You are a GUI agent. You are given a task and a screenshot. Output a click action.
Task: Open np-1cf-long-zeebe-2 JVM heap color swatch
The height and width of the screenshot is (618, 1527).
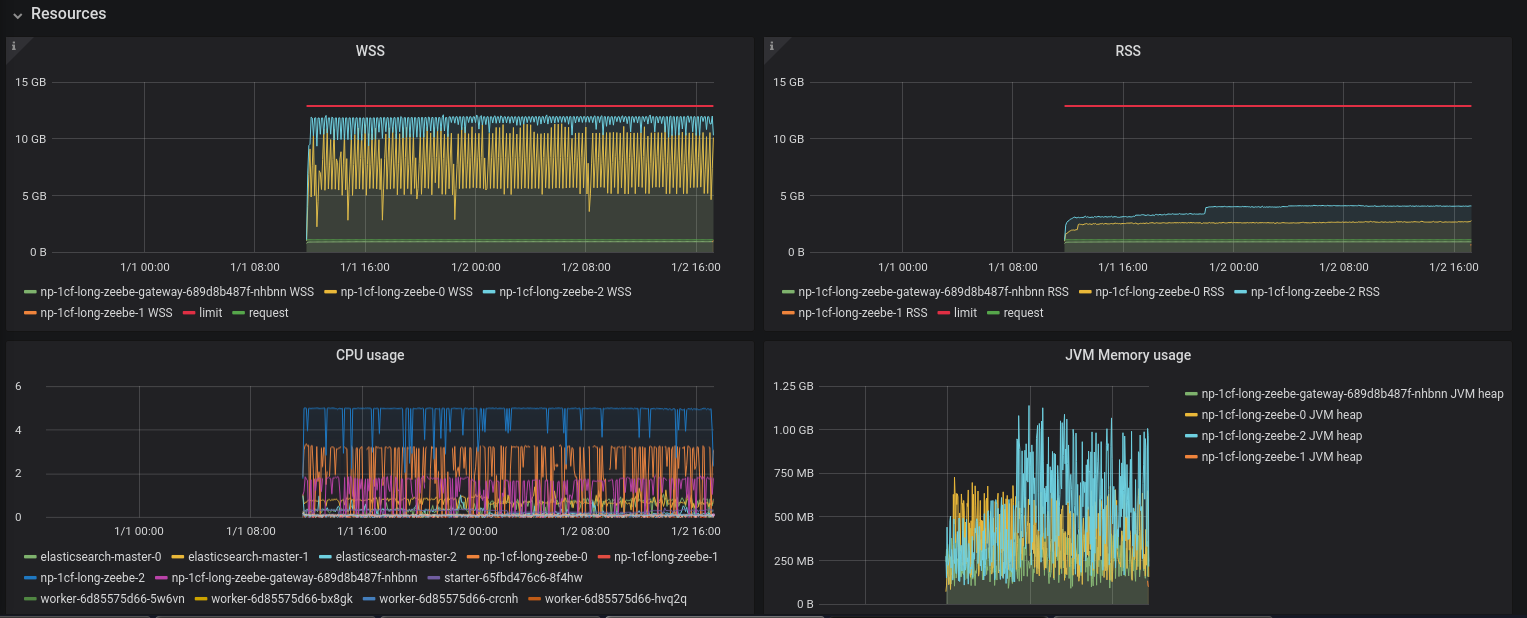1191,436
